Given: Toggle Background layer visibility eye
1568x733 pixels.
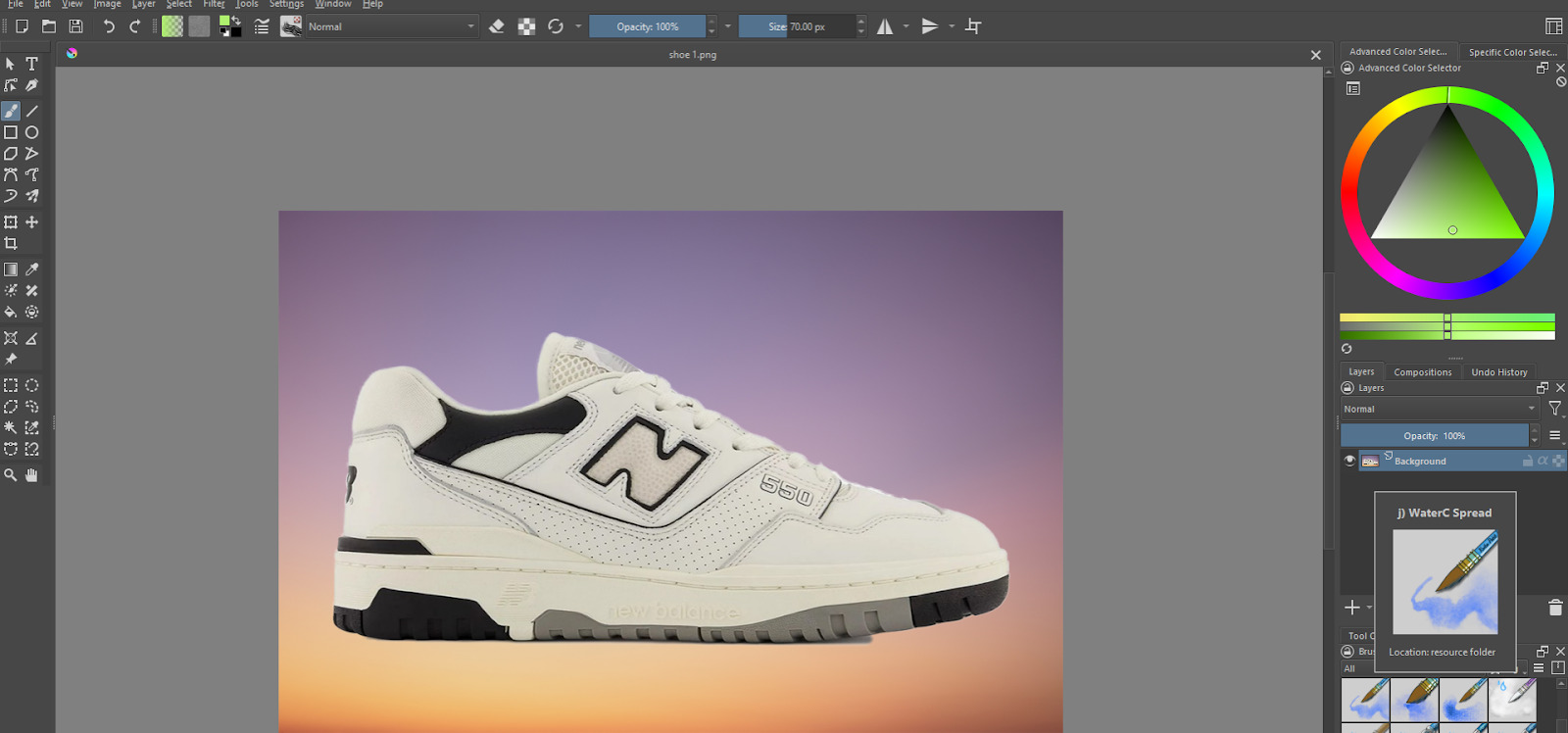Looking at the screenshot, I should click(x=1349, y=461).
